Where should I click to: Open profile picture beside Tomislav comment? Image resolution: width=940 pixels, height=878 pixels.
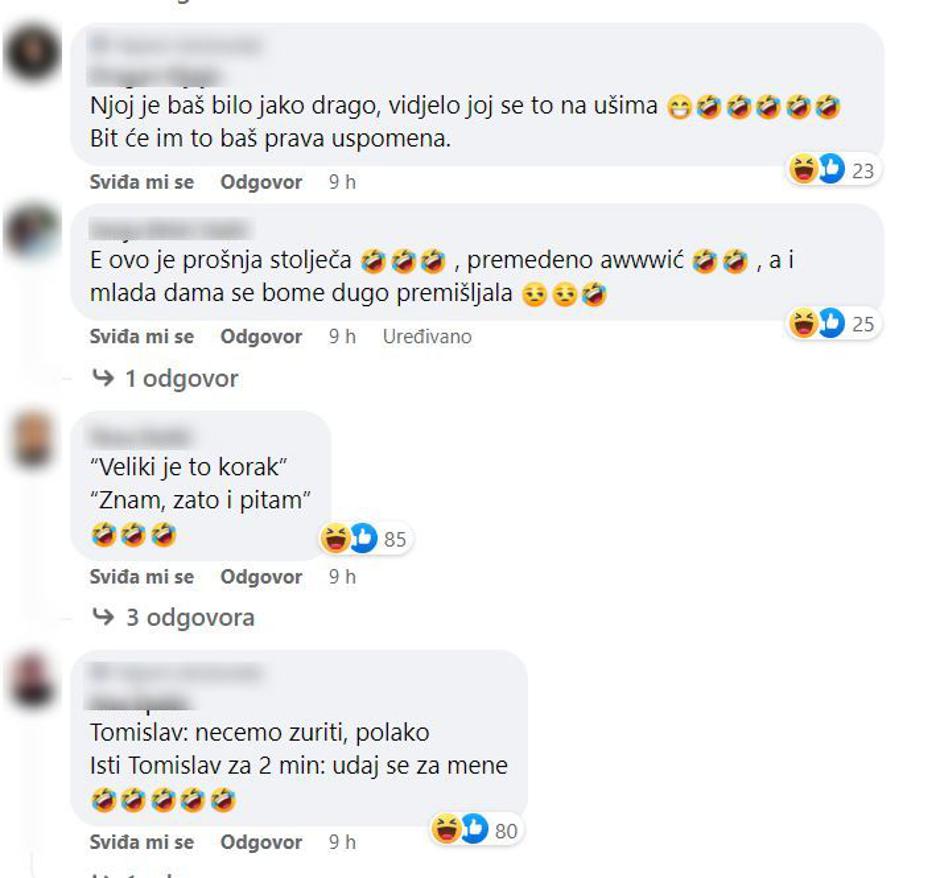pyautogui.click(x=32, y=679)
